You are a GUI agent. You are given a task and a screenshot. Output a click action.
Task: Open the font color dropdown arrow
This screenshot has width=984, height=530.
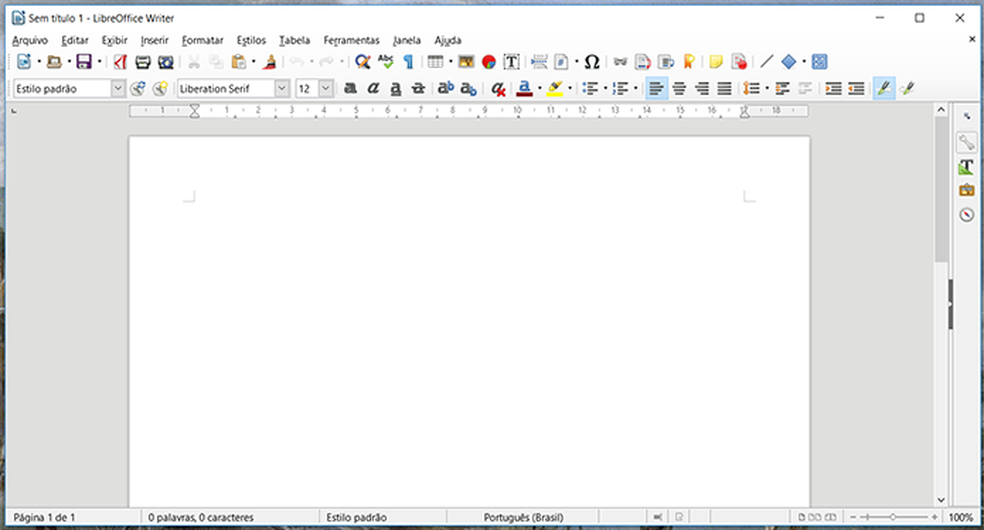point(540,88)
